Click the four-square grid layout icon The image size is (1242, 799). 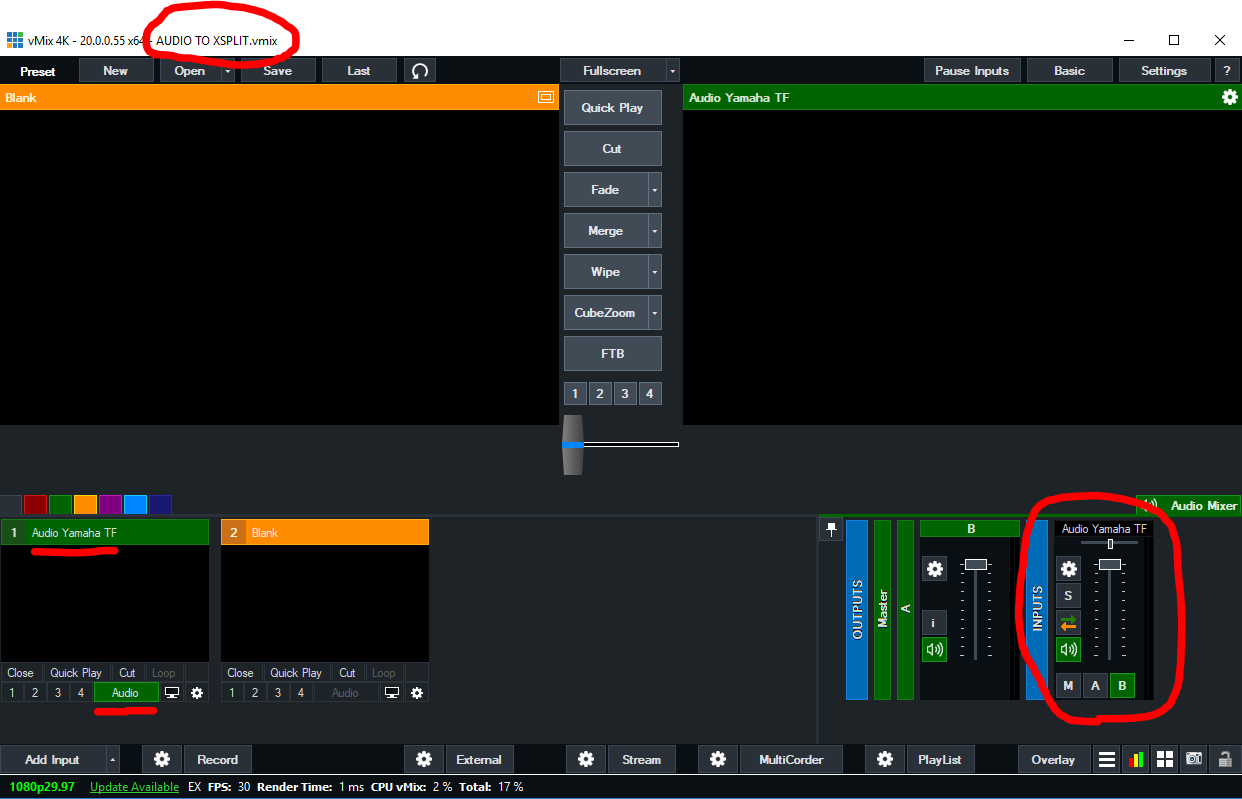(x=1165, y=759)
